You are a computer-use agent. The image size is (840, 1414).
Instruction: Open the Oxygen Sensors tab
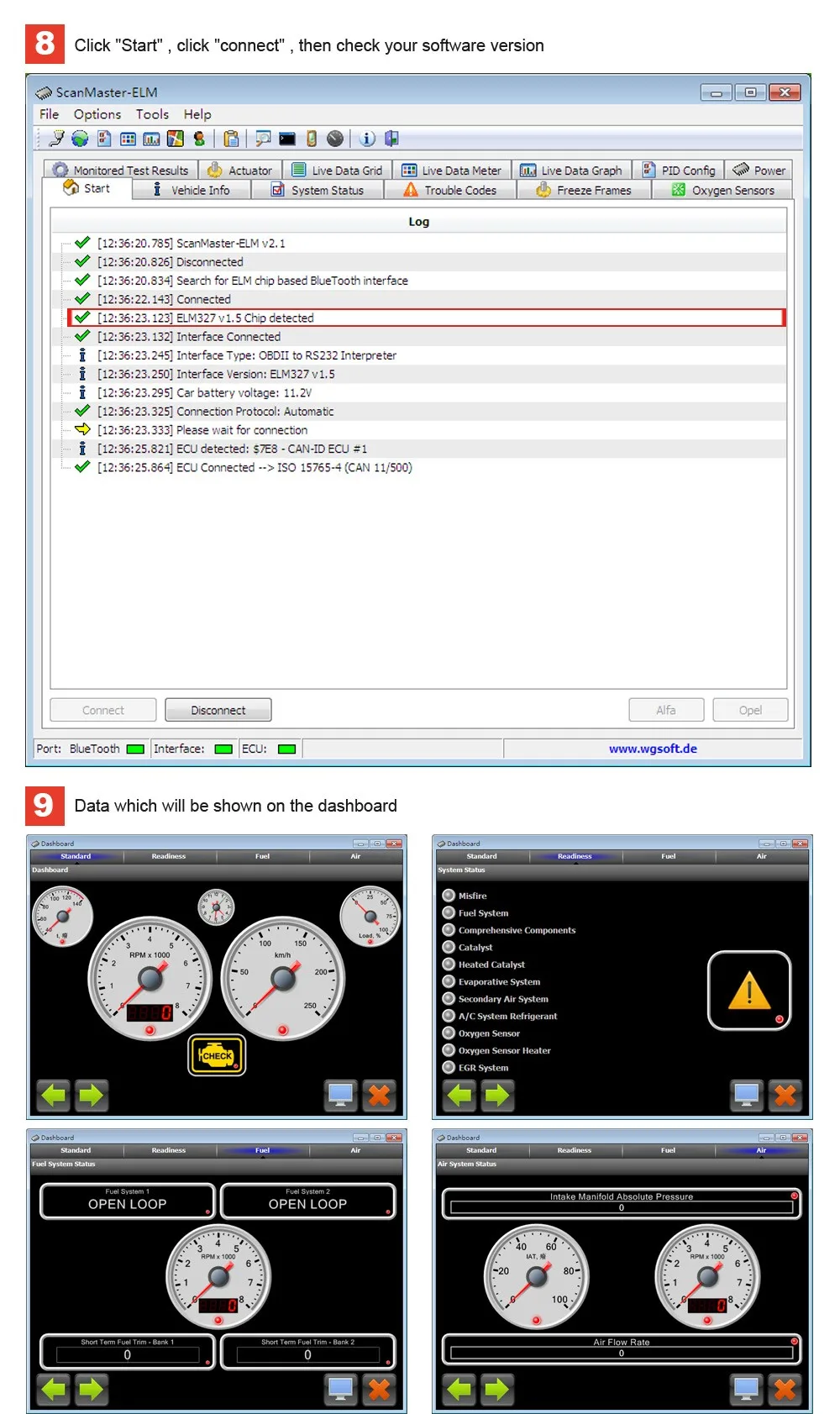(x=722, y=190)
